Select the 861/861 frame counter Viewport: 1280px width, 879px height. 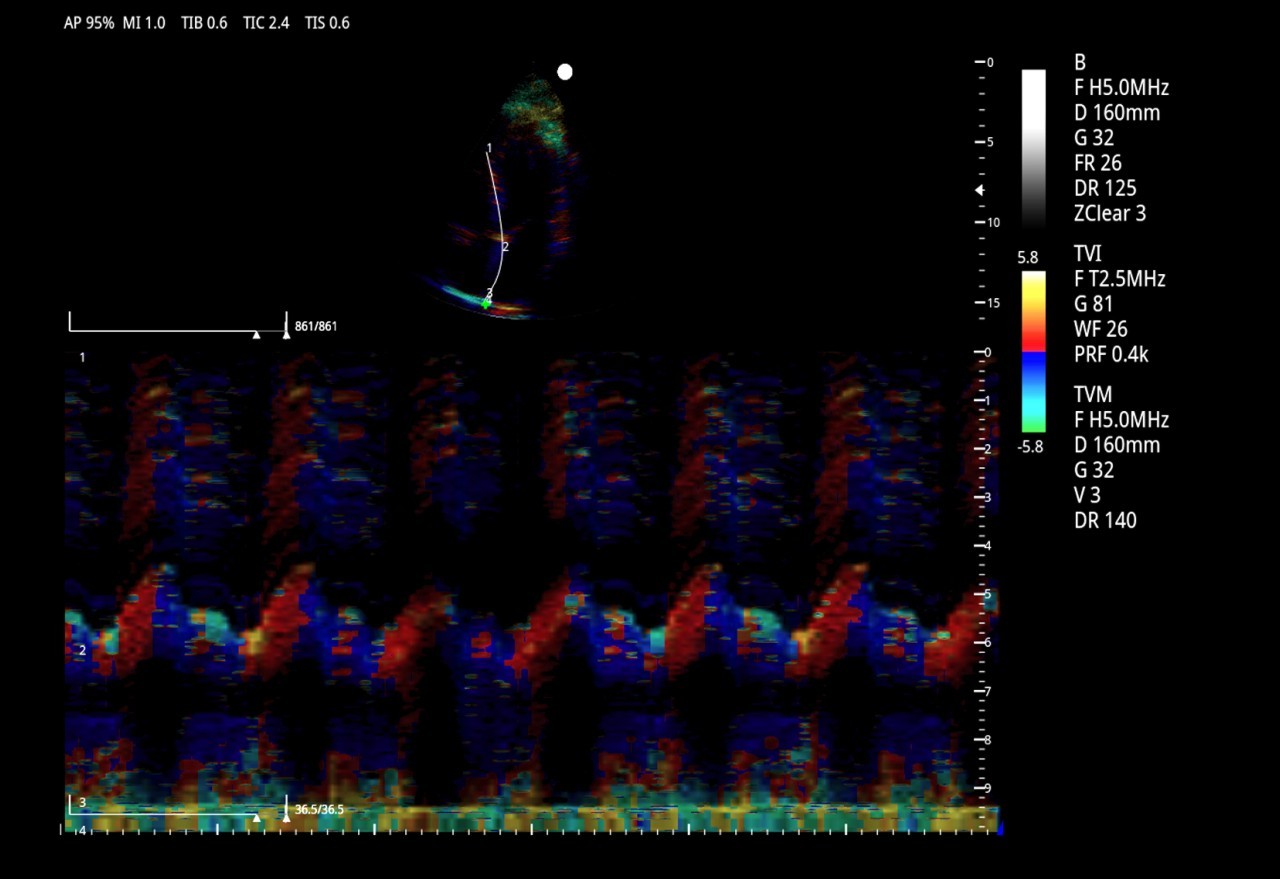[x=316, y=326]
